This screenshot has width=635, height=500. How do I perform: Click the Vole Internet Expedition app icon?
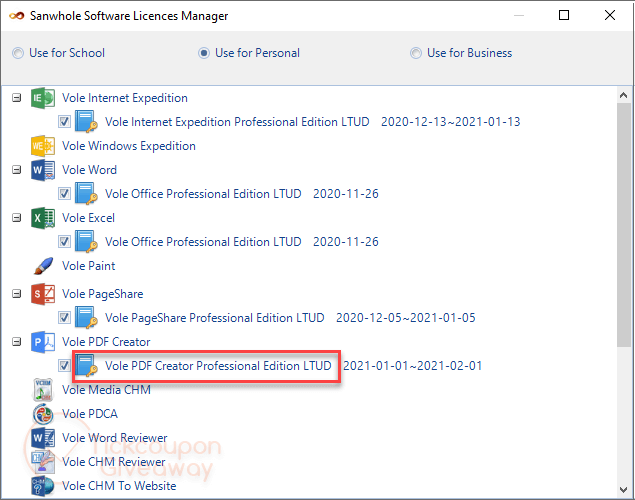coord(43,98)
